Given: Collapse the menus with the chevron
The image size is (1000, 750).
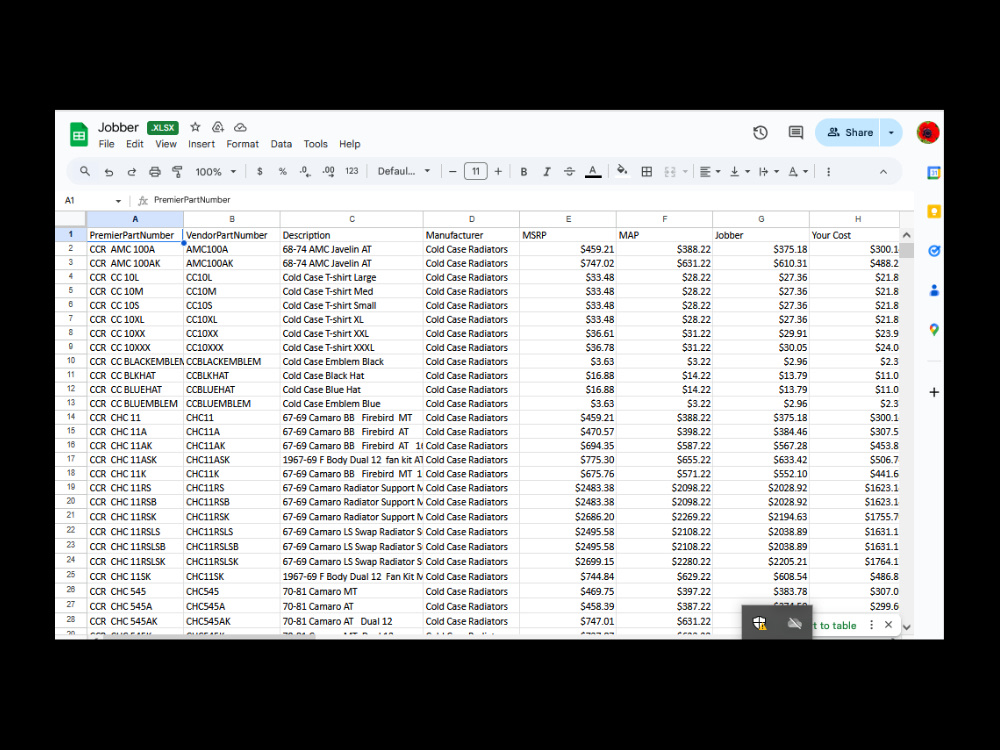Looking at the screenshot, I should (883, 172).
